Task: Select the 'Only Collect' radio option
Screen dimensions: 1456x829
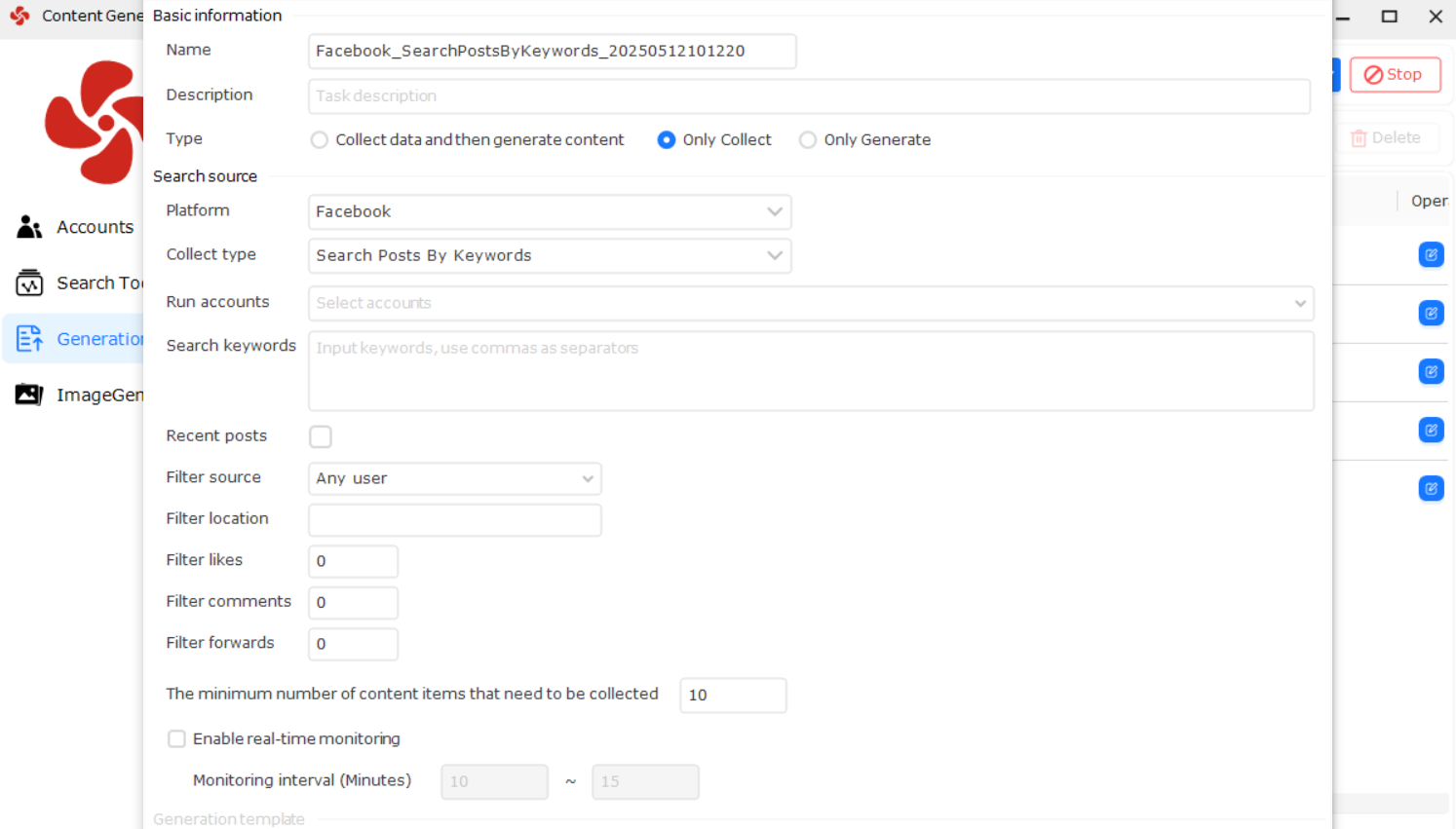Action: coord(667,140)
